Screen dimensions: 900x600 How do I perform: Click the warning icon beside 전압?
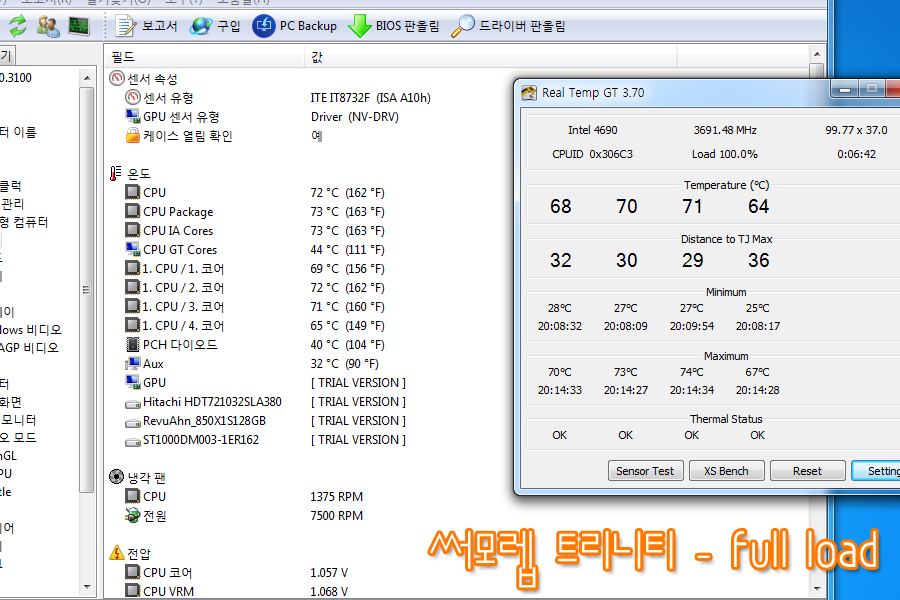pyautogui.click(x=117, y=552)
